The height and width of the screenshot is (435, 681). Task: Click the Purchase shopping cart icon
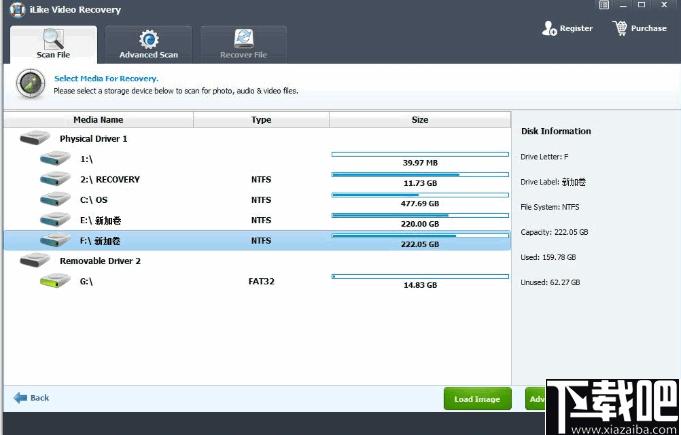pos(620,28)
